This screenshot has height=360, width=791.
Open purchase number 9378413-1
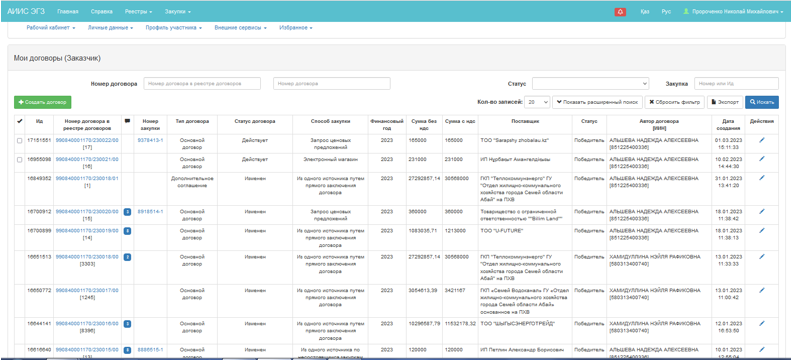click(x=150, y=140)
